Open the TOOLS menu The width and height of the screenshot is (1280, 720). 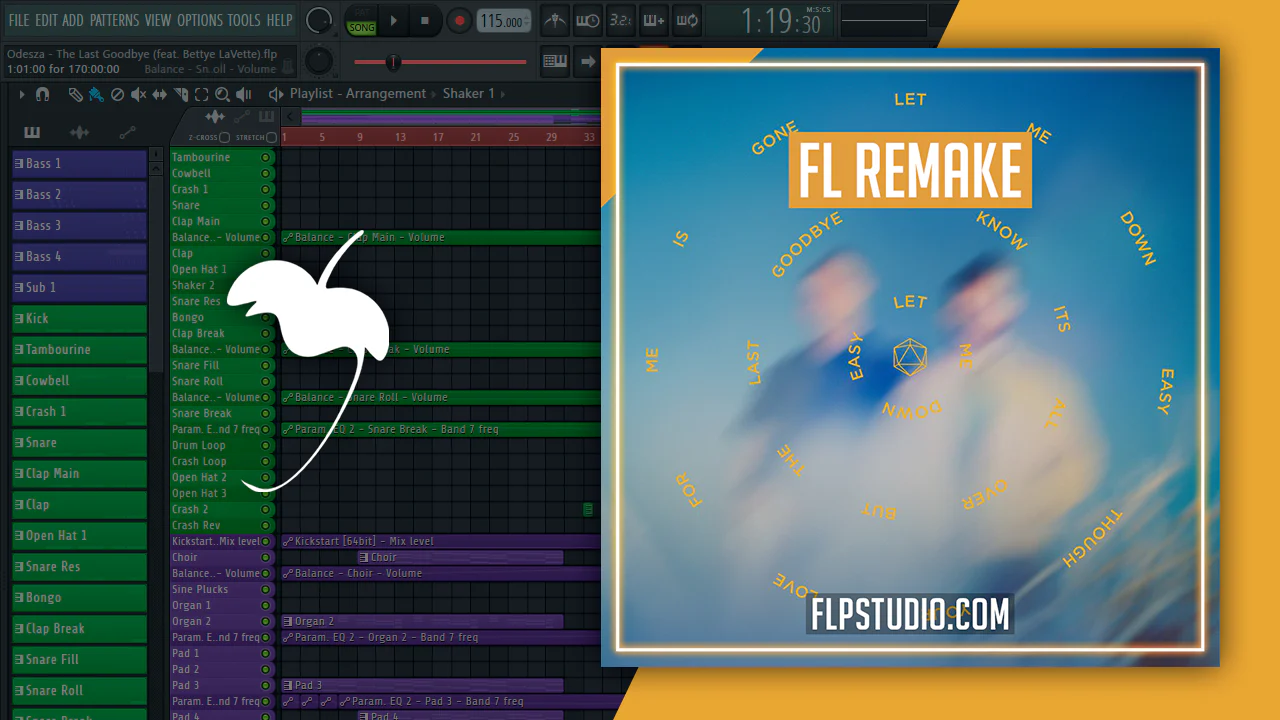pyautogui.click(x=244, y=20)
